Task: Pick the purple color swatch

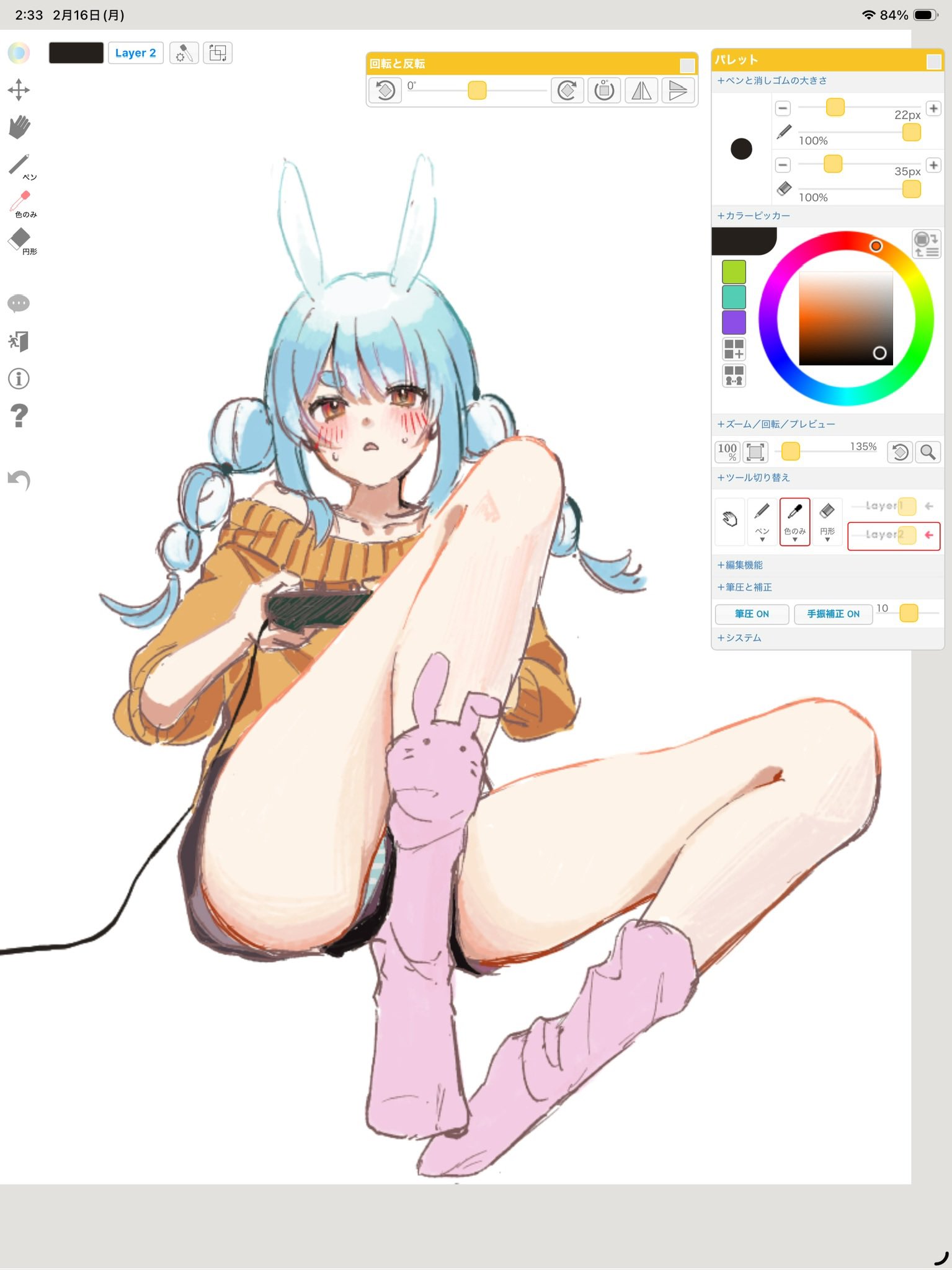Action: [734, 322]
